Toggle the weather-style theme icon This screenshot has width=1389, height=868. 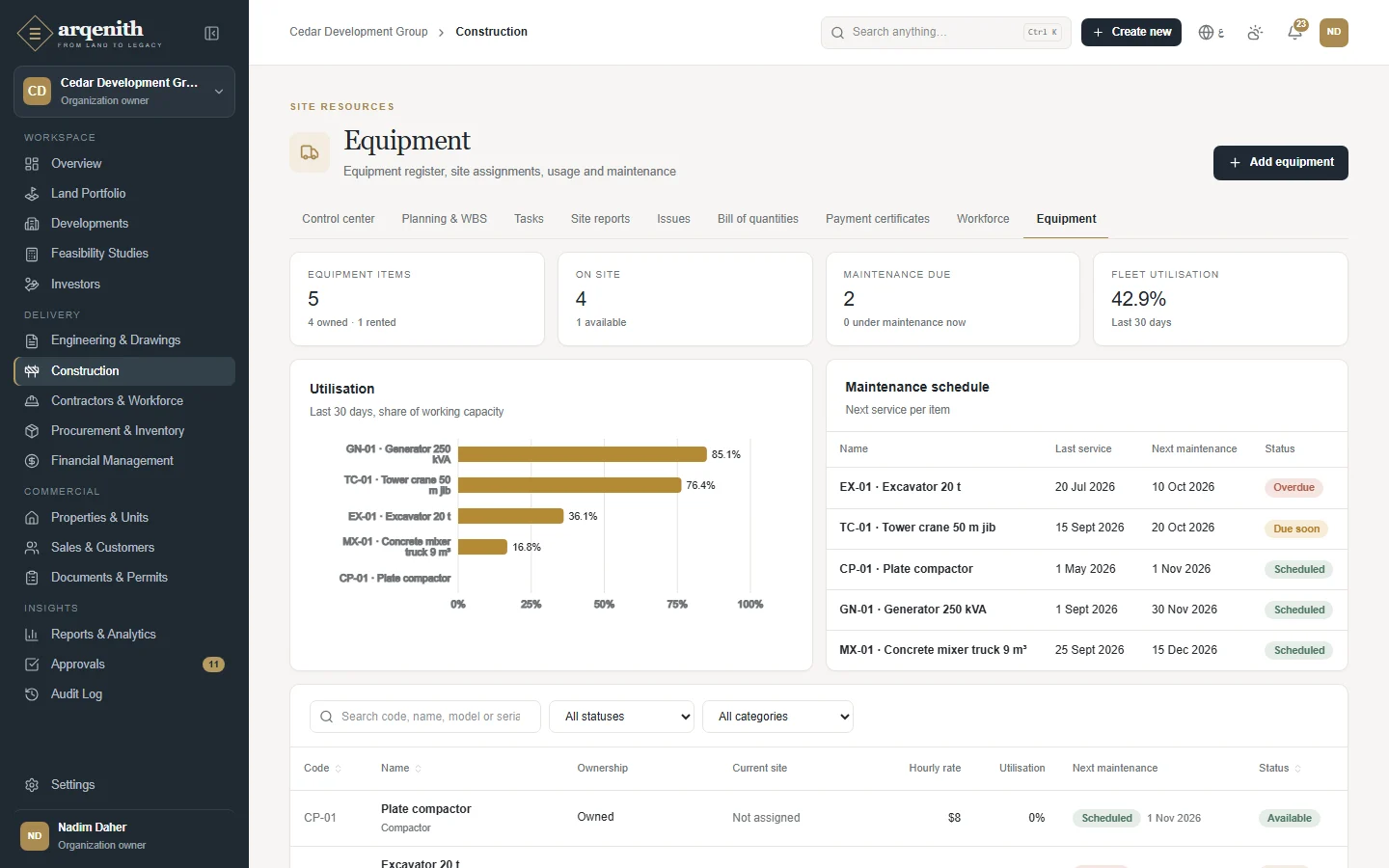coord(1255,33)
